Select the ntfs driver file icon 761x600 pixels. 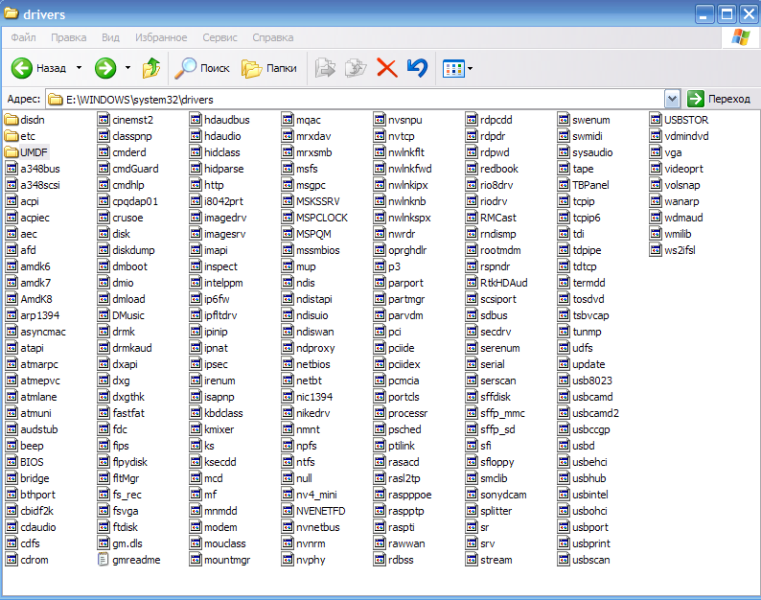[287, 462]
